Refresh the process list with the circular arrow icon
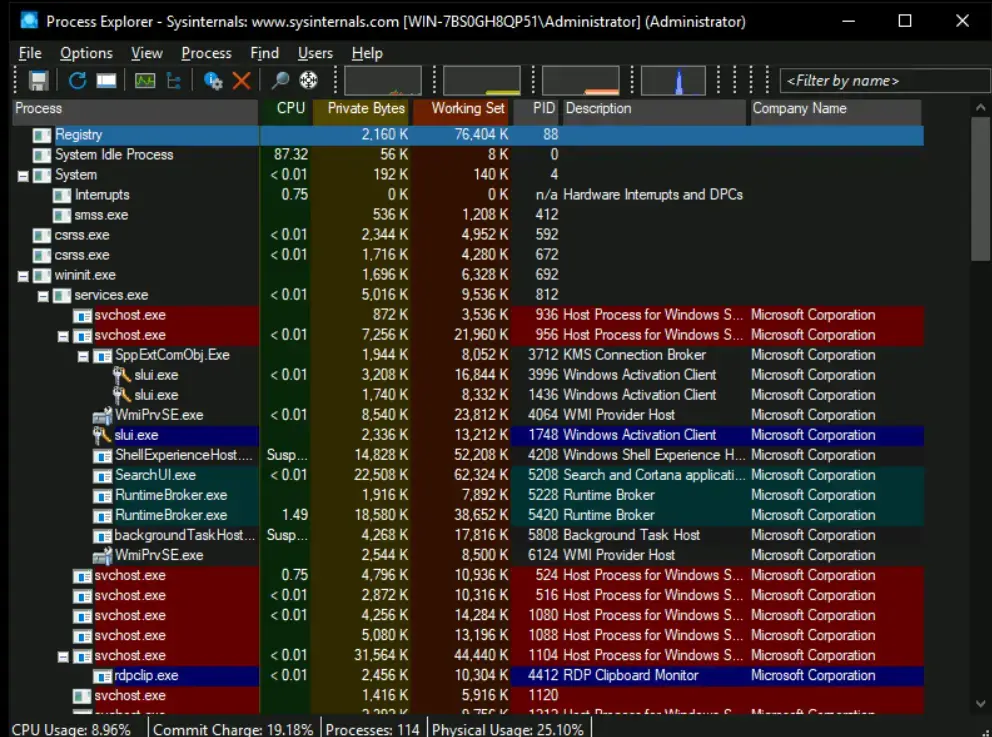992x737 pixels. pos(77,80)
